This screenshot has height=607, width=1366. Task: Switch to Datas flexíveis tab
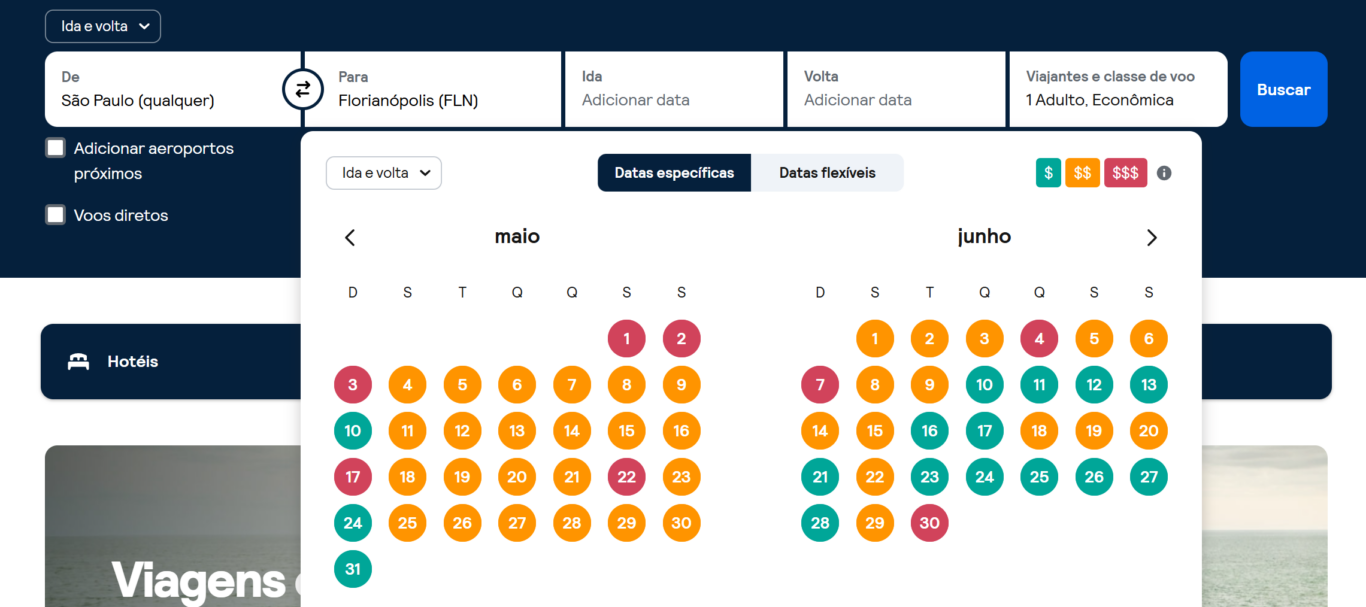coord(827,173)
